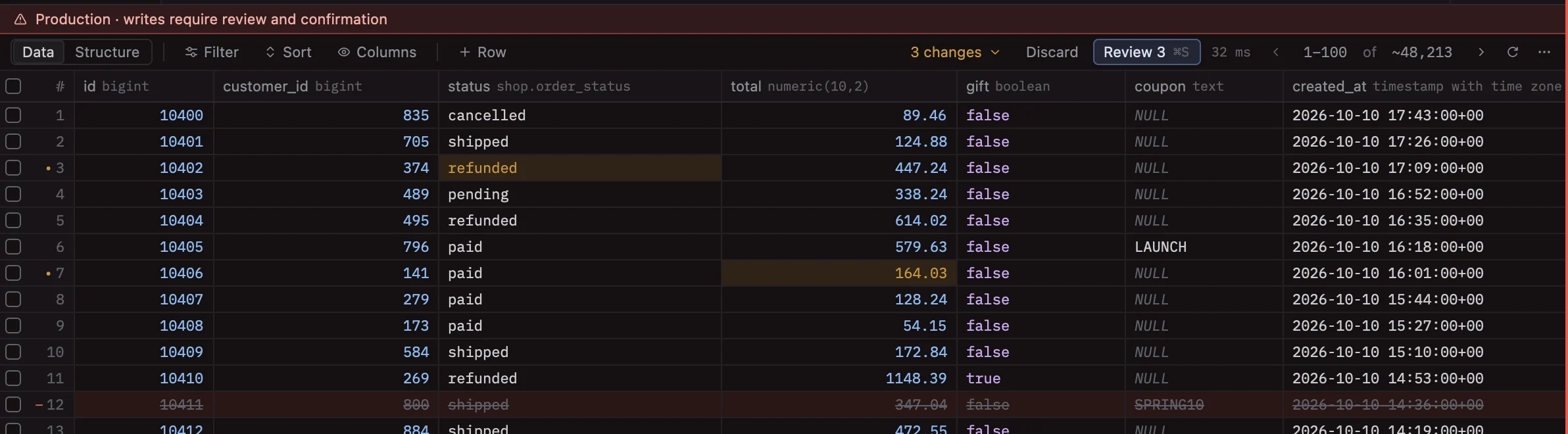Viewport: 1568px width, 434px height.
Task: Click the created_at column header
Action: [1425, 86]
